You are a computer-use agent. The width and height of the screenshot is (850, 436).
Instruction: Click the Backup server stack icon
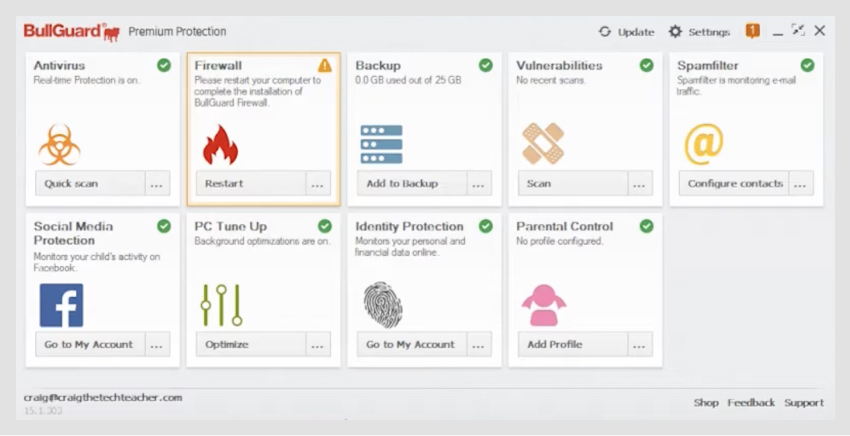(381, 144)
